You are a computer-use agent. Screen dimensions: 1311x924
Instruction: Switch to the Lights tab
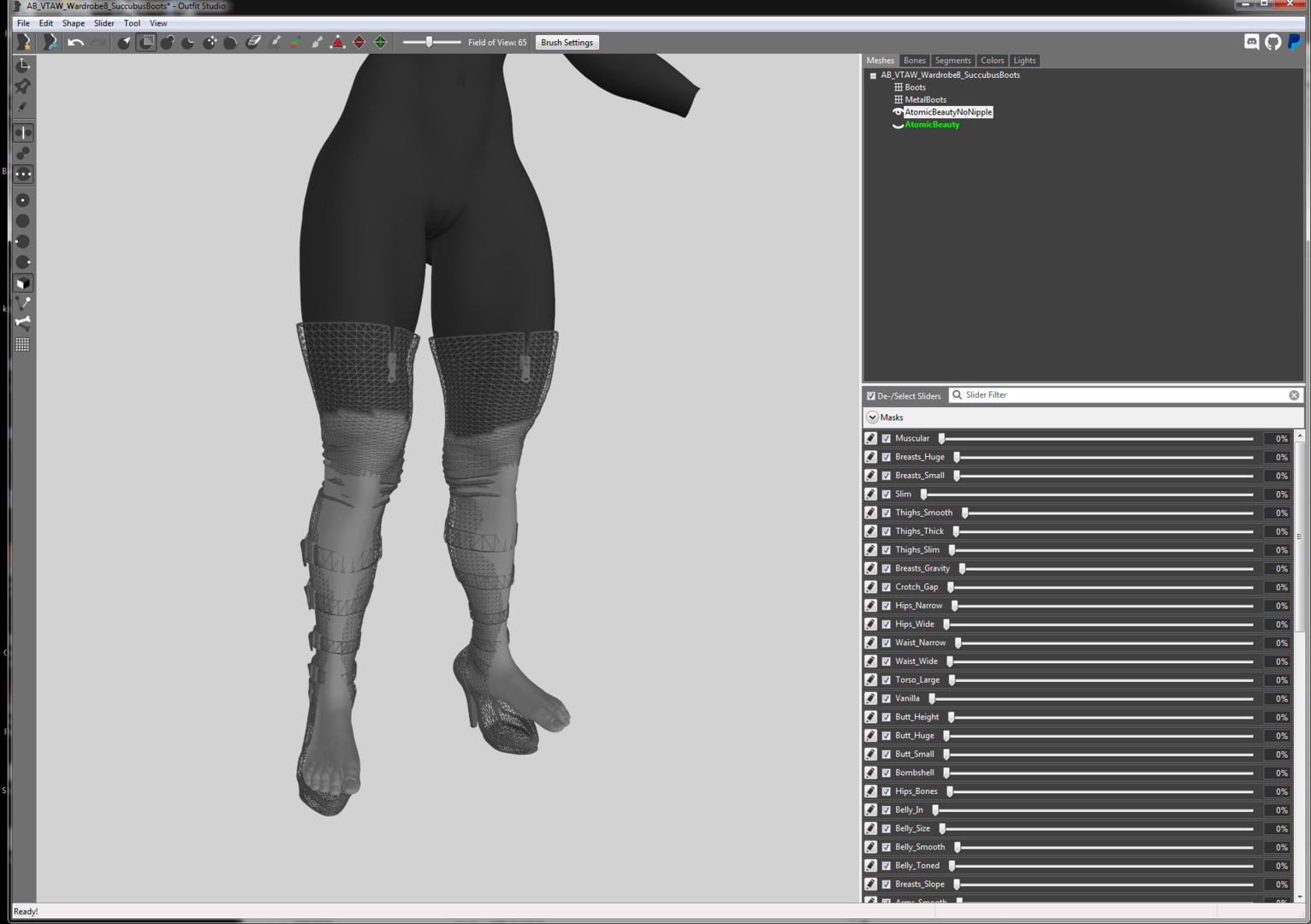(1024, 61)
